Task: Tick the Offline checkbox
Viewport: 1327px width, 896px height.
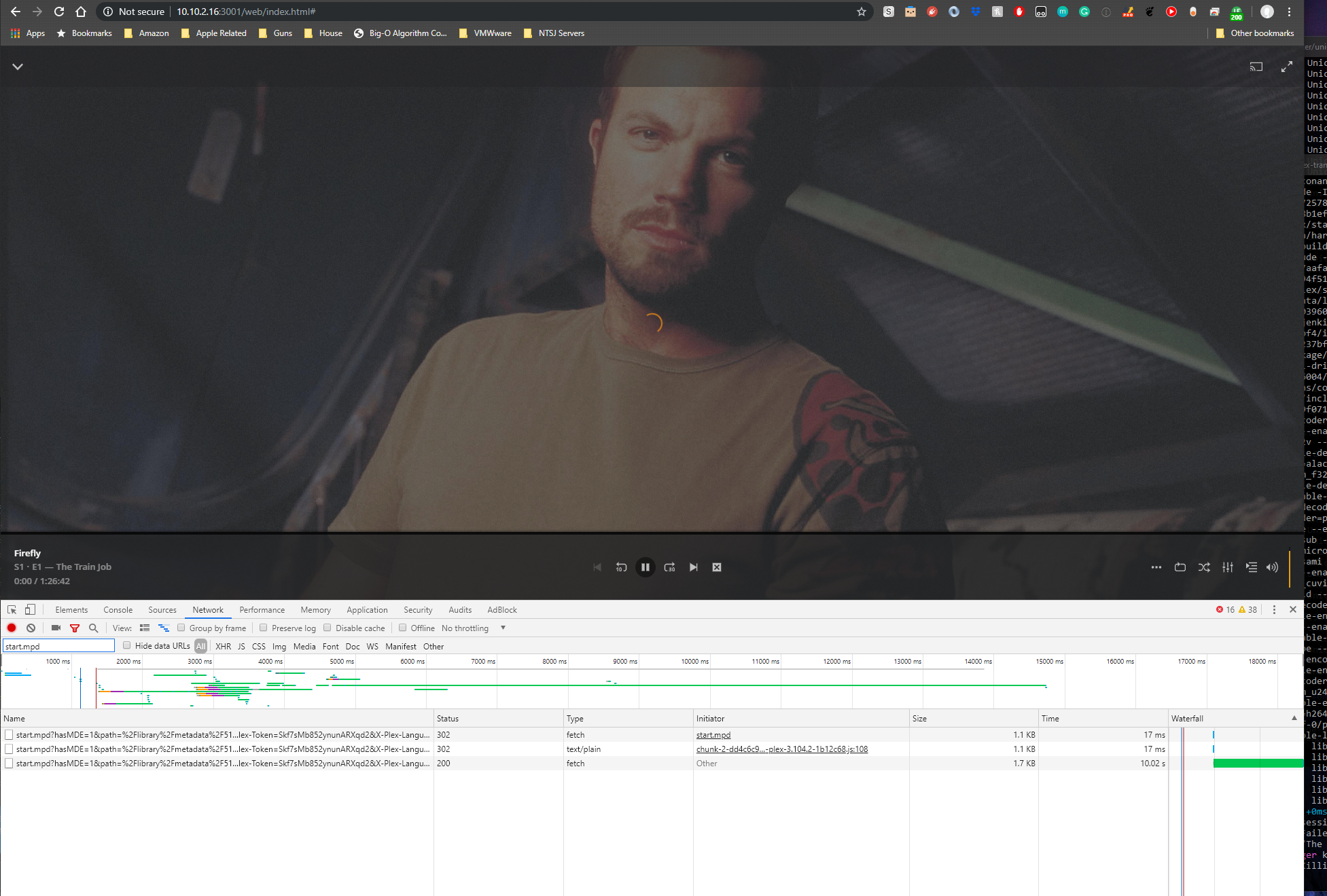Action: [x=403, y=628]
